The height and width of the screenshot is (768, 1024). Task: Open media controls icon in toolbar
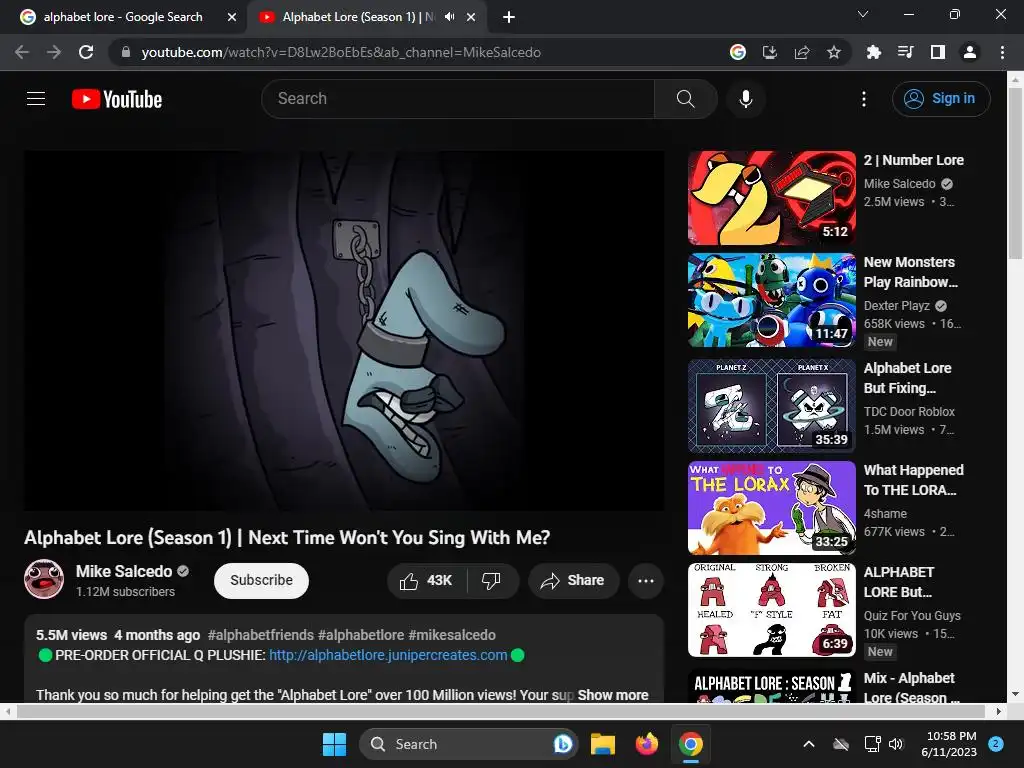click(905, 52)
